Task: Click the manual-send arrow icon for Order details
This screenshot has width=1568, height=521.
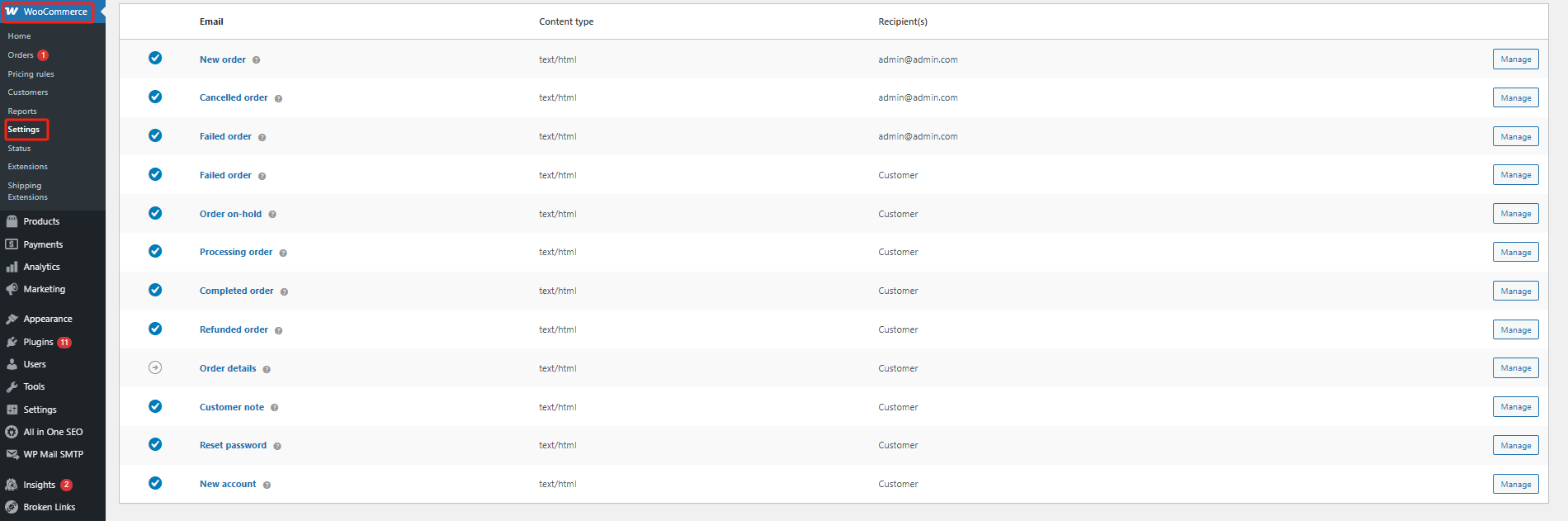Action: pyautogui.click(x=155, y=367)
